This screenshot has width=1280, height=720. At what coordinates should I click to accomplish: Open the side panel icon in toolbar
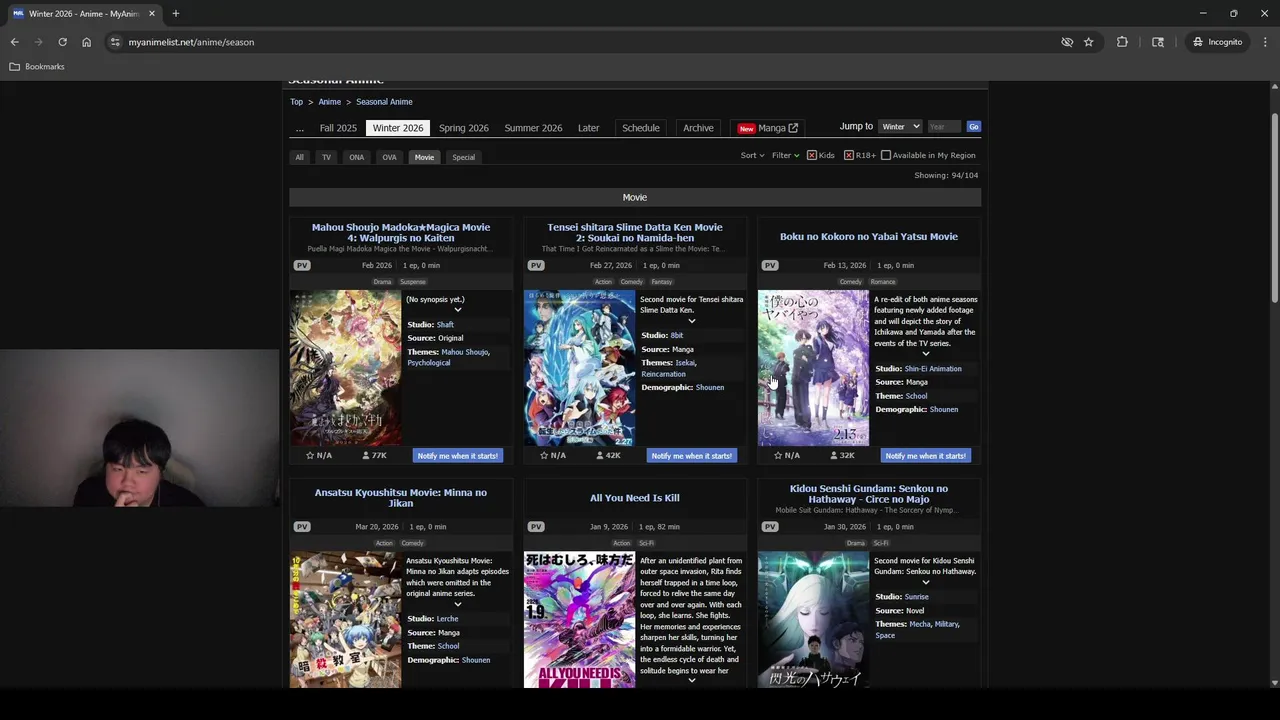tap(1158, 42)
